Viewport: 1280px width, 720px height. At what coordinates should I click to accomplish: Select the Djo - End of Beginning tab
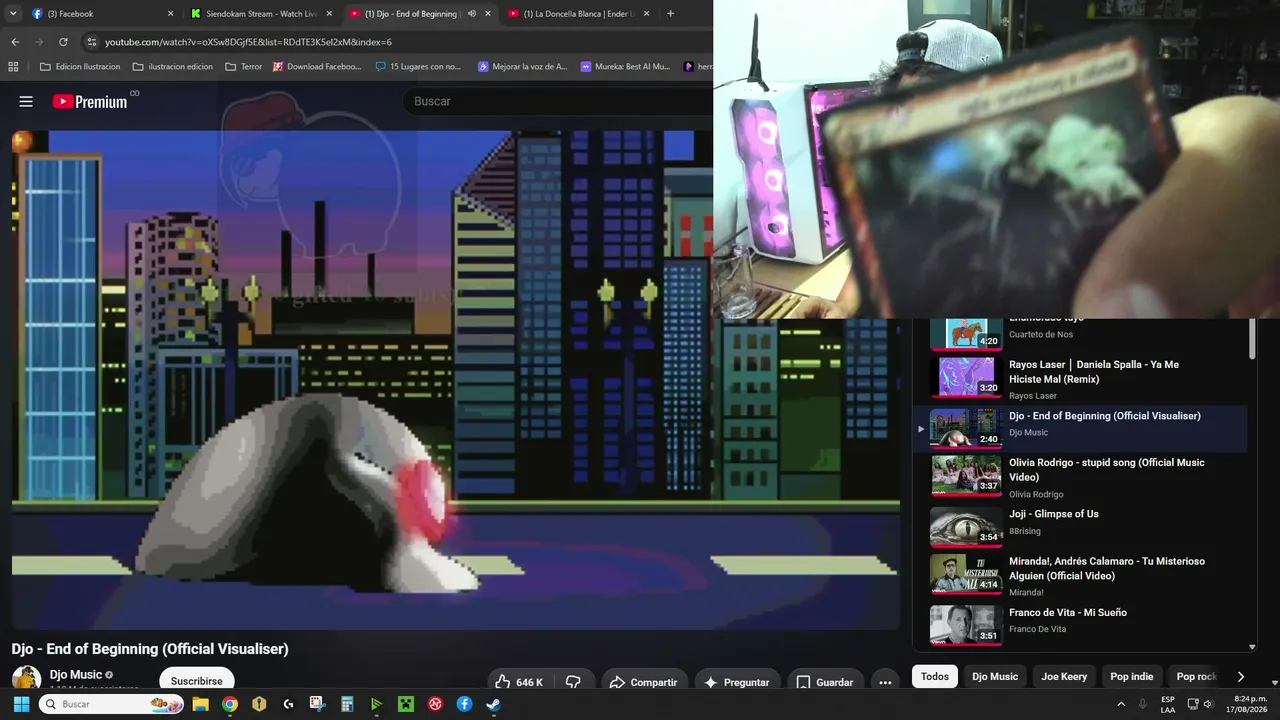tap(420, 14)
